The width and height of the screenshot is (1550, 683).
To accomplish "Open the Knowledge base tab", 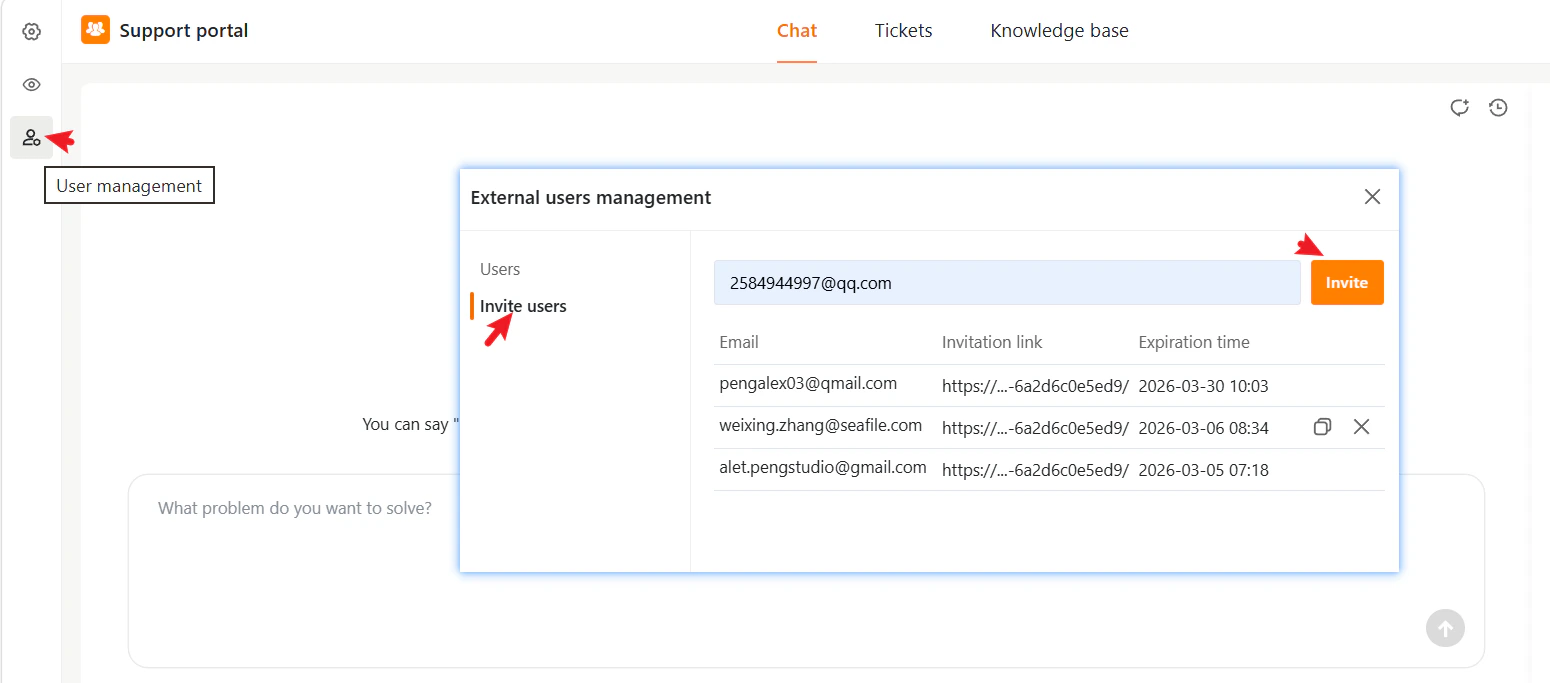I will click(1059, 31).
